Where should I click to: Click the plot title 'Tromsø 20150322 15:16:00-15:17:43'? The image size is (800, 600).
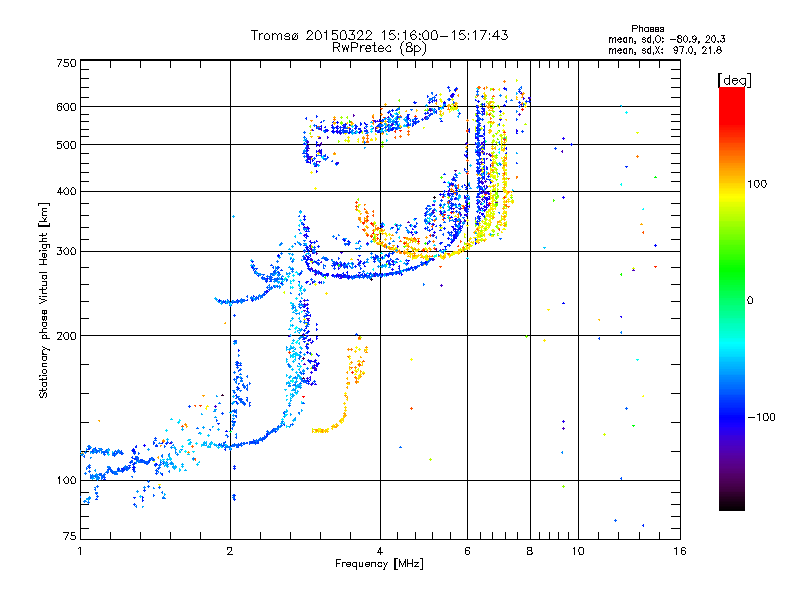(379, 35)
